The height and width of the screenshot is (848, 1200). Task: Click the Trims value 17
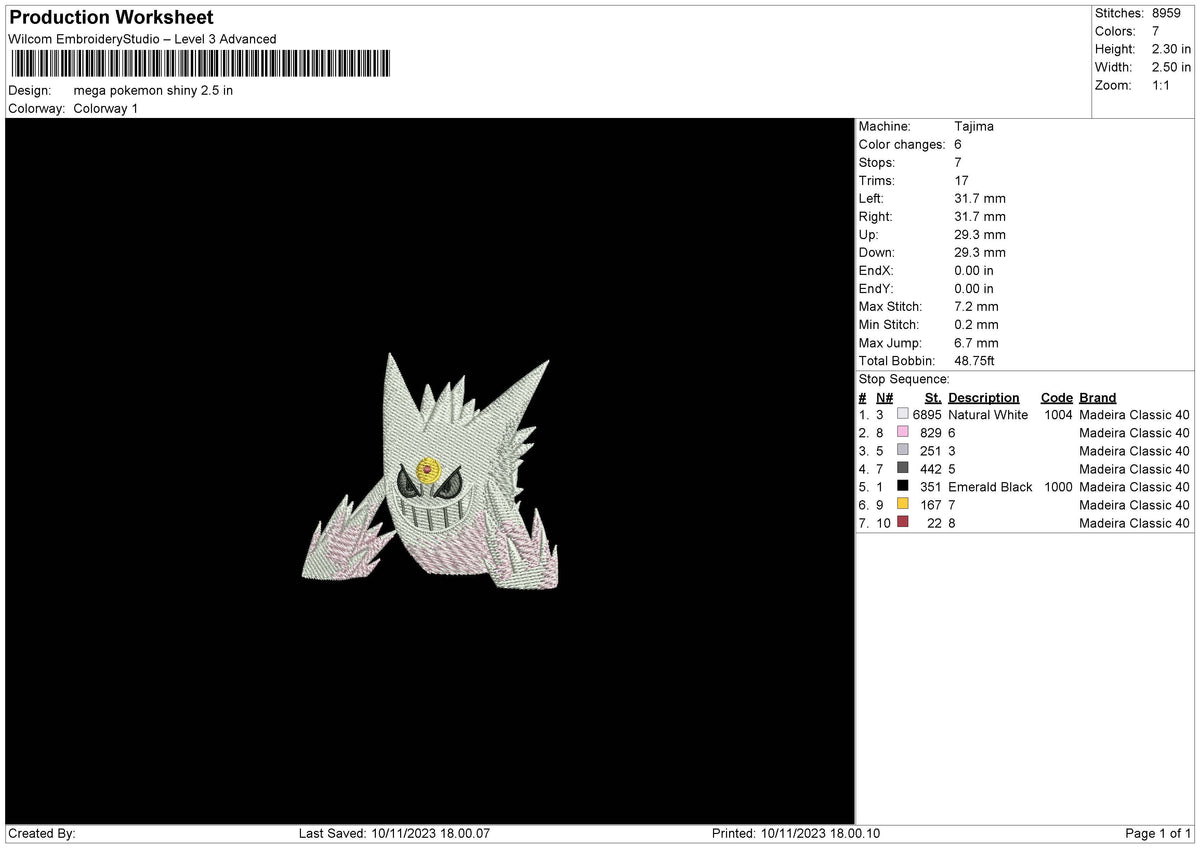pyautogui.click(x=962, y=180)
